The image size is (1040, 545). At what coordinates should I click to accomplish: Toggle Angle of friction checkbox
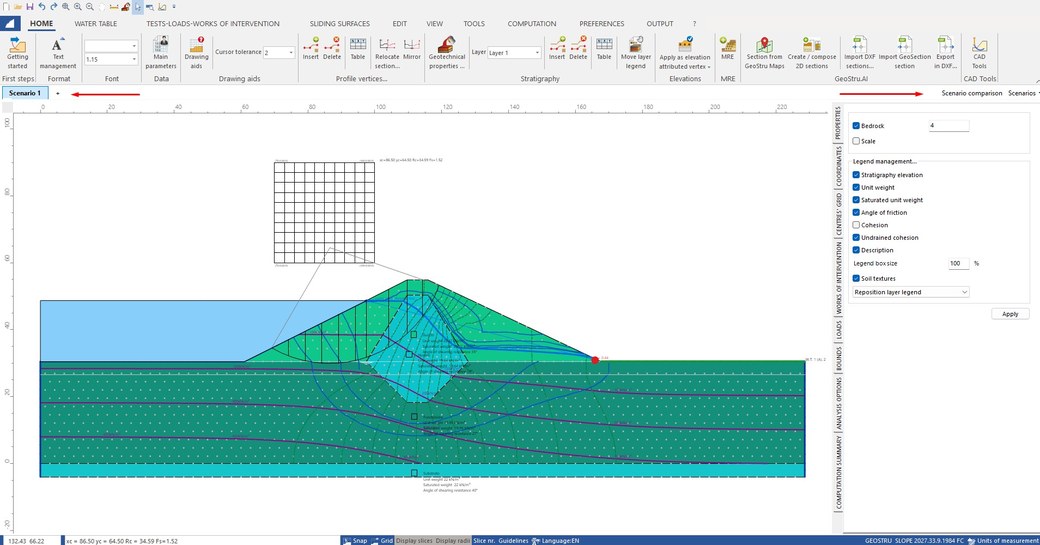coord(856,212)
